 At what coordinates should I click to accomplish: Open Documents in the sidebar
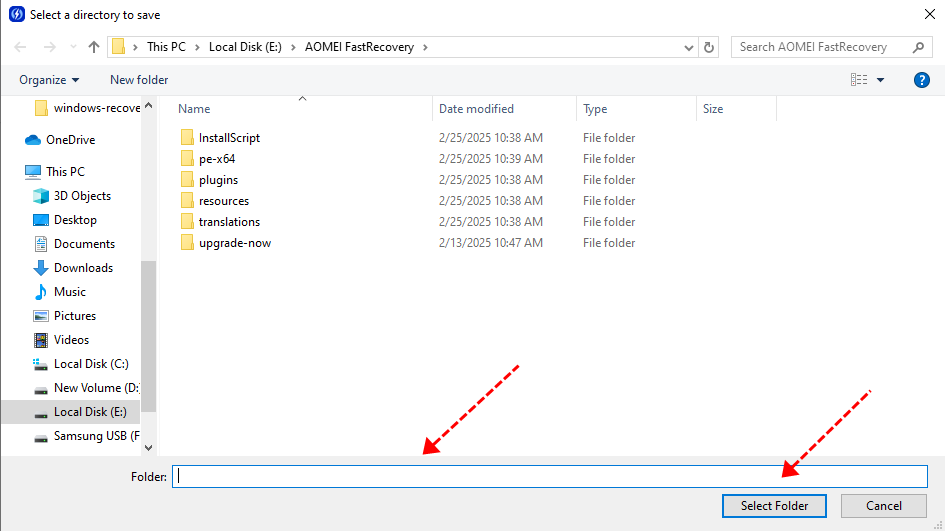[74, 244]
